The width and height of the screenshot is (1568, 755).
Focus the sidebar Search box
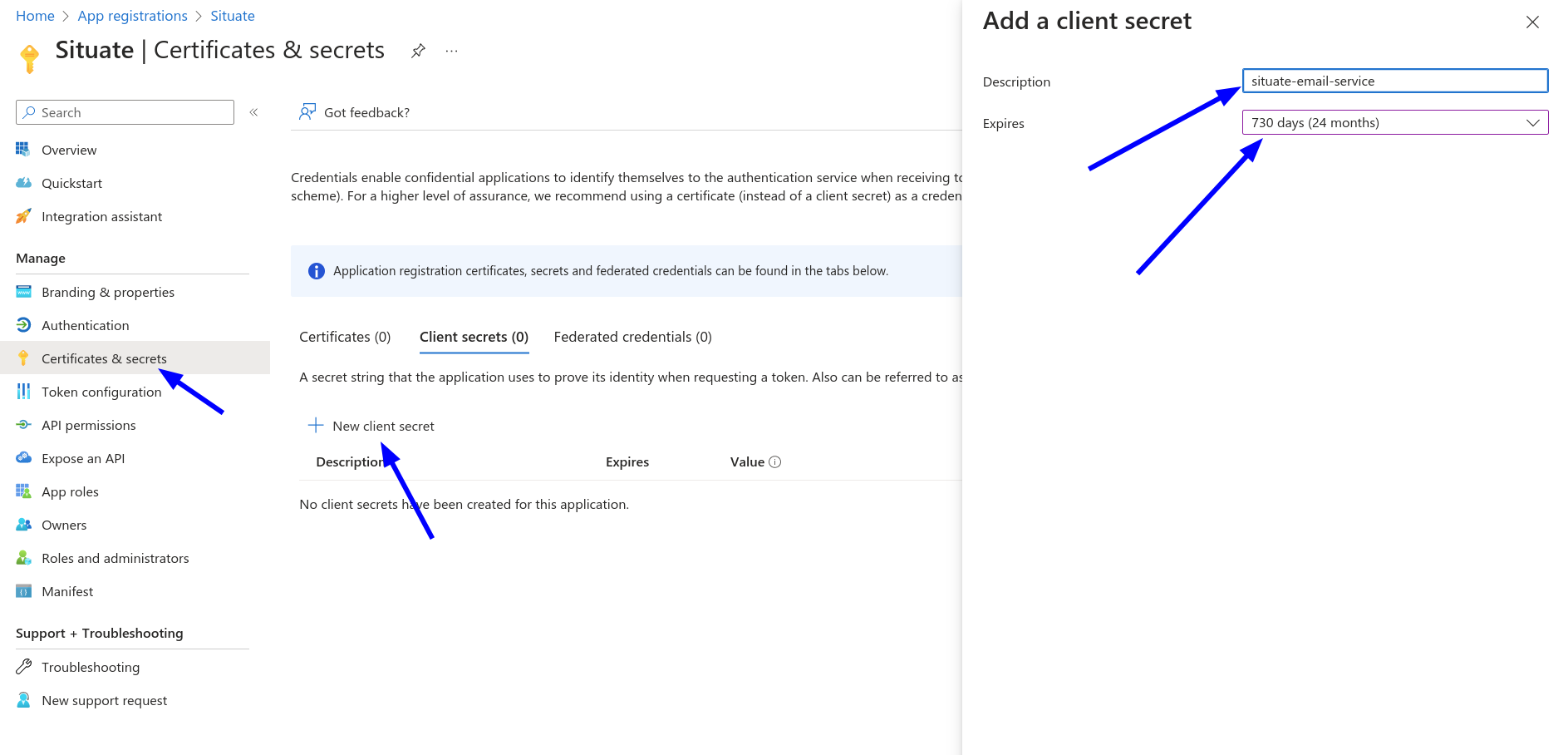[x=125, y=112]
